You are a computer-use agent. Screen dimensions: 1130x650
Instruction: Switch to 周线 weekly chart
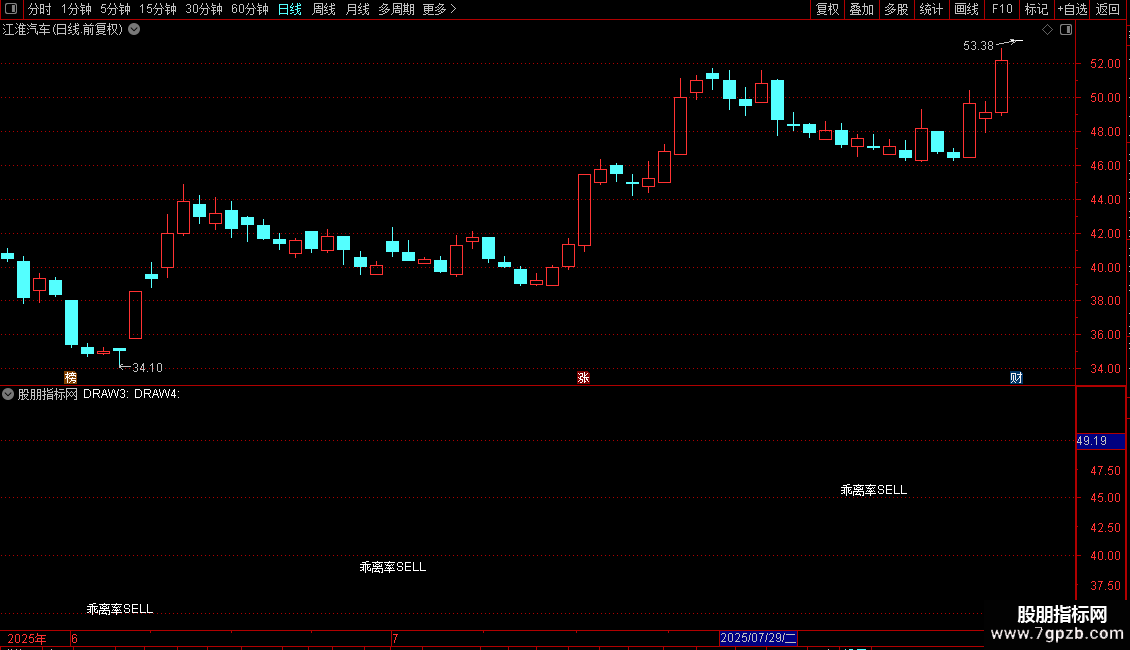tap(324, 9)
